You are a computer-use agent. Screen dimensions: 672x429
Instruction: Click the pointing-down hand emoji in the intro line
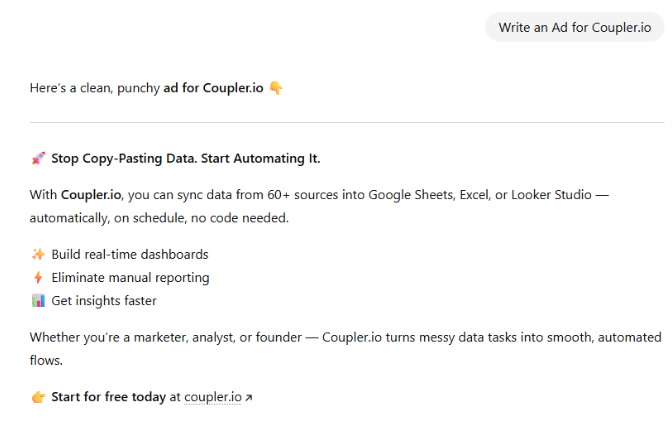click(276, 87)
